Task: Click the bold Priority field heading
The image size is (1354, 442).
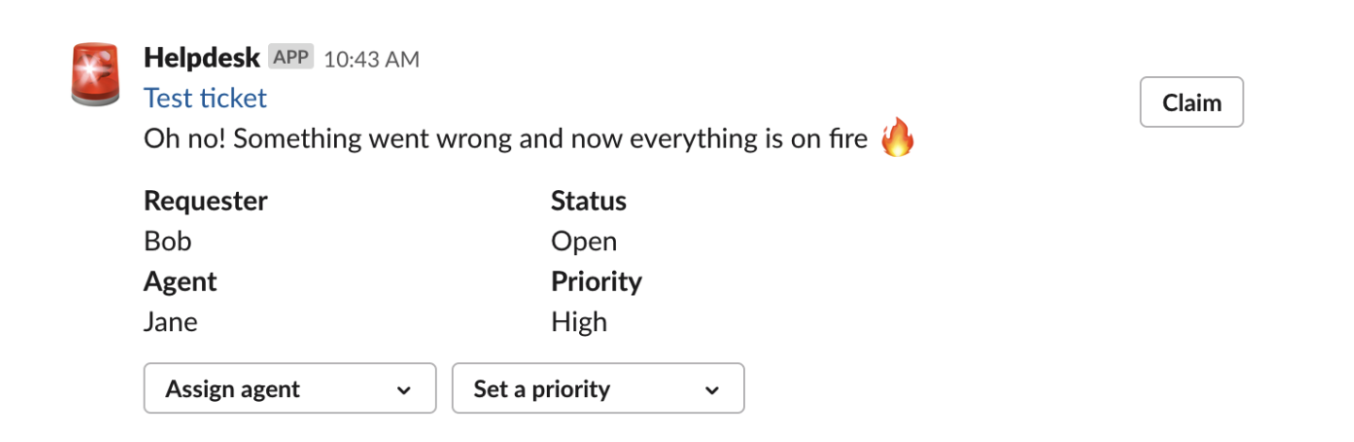Action: click(596, 282)
